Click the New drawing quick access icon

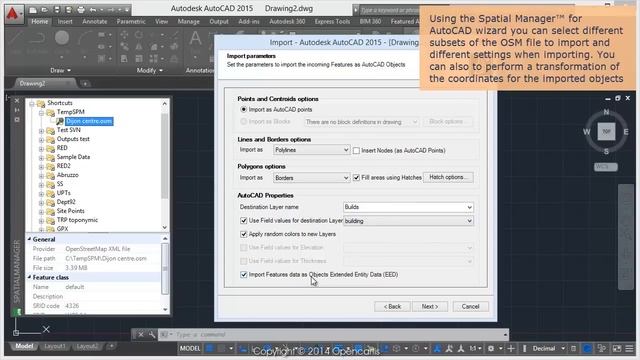[33, 9]
